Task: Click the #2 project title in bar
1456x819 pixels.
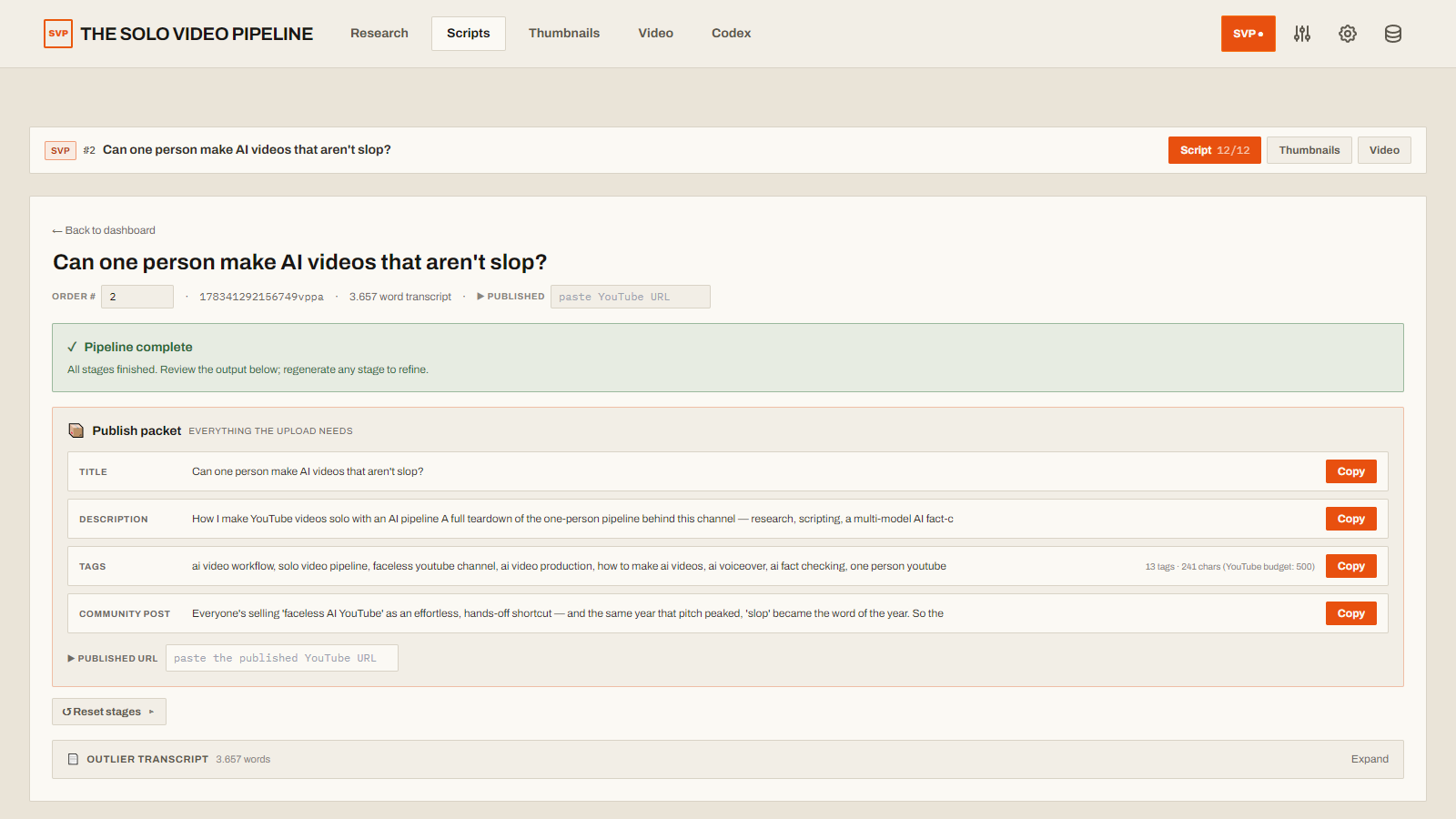Action: click(x=247, y=150)
